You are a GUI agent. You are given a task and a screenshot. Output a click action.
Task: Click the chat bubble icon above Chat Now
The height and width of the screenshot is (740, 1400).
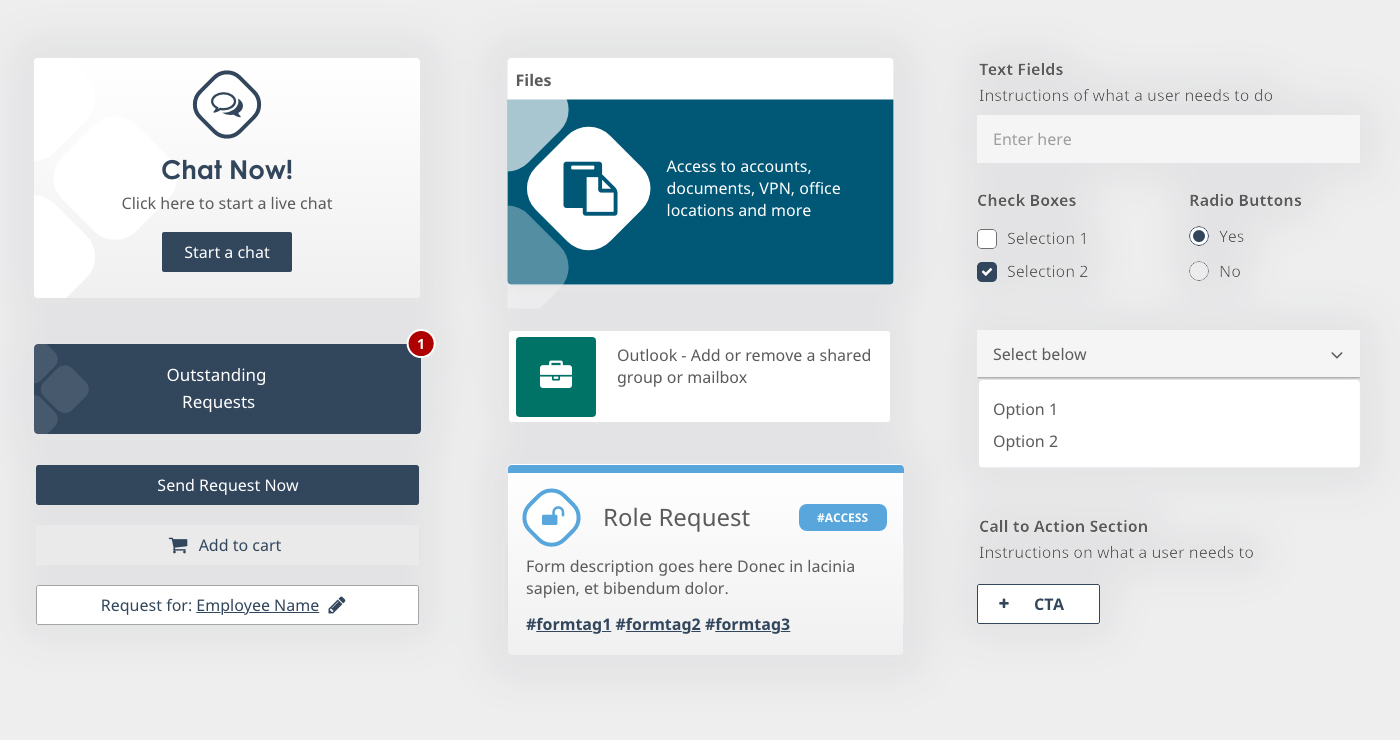[227, 104]
